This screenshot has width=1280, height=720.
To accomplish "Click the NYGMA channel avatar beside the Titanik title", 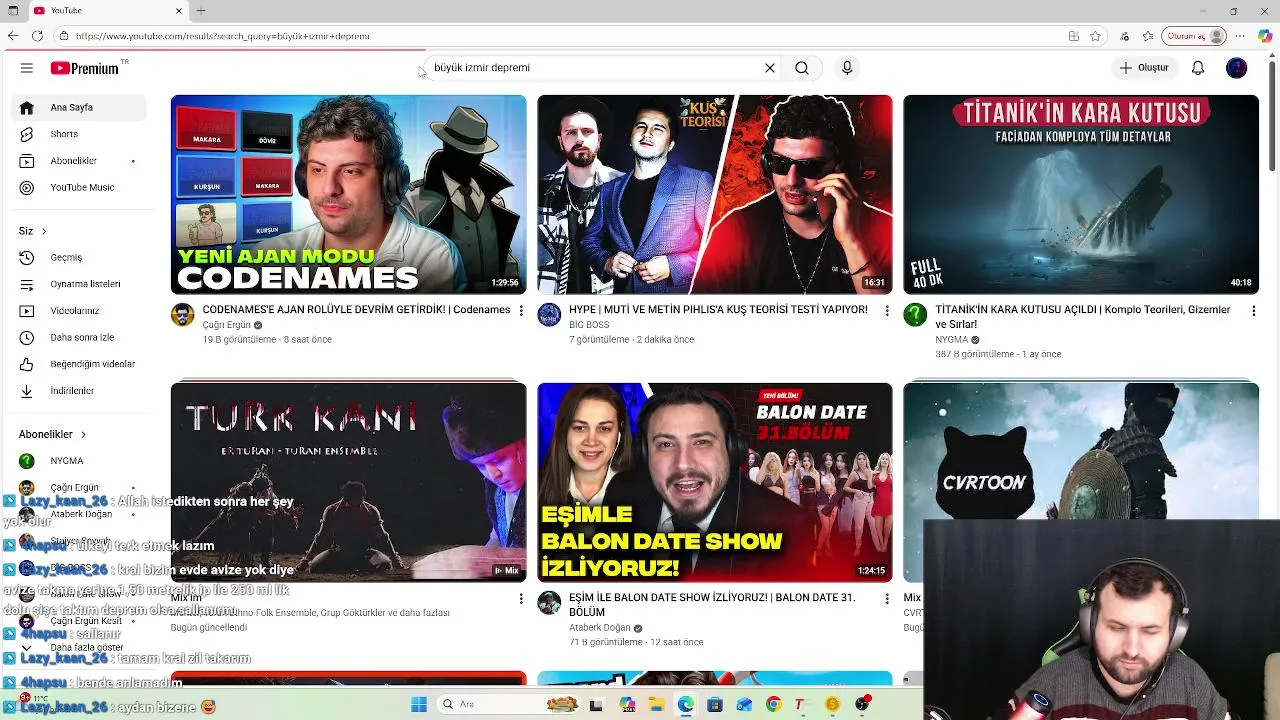I will pyautogui.click(x=915, y=315).
